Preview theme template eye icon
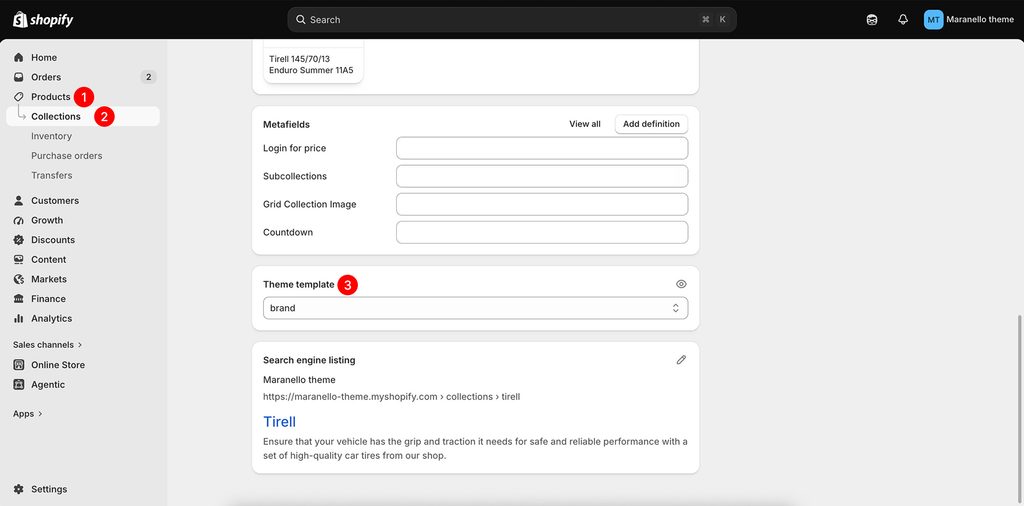The height and width of the screenshot is (506, 1024). click(681, 284)
